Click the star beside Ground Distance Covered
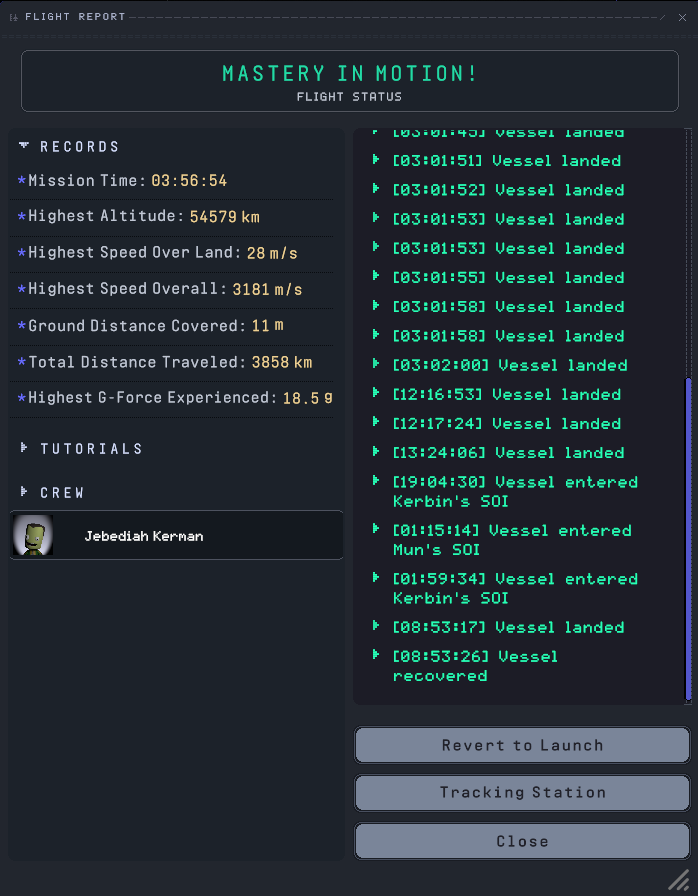This screenshot has height=896, width=698. click(x=22, y=326)
